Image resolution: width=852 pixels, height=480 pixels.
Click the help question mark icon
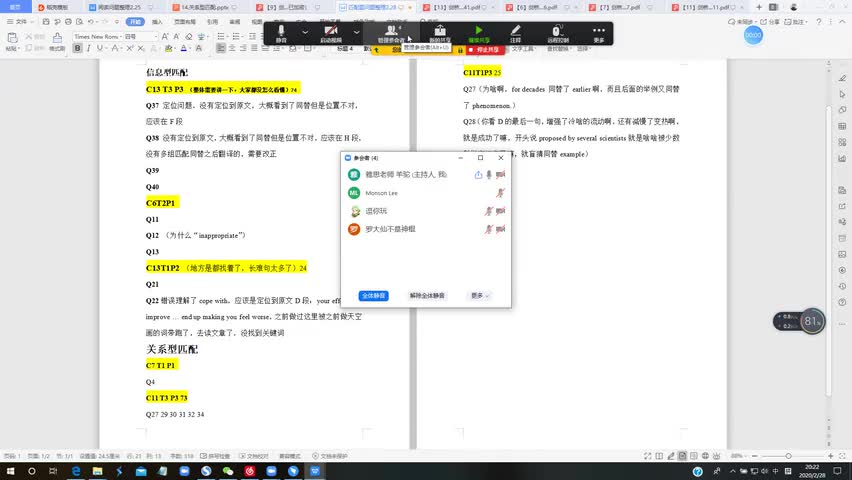818,22
